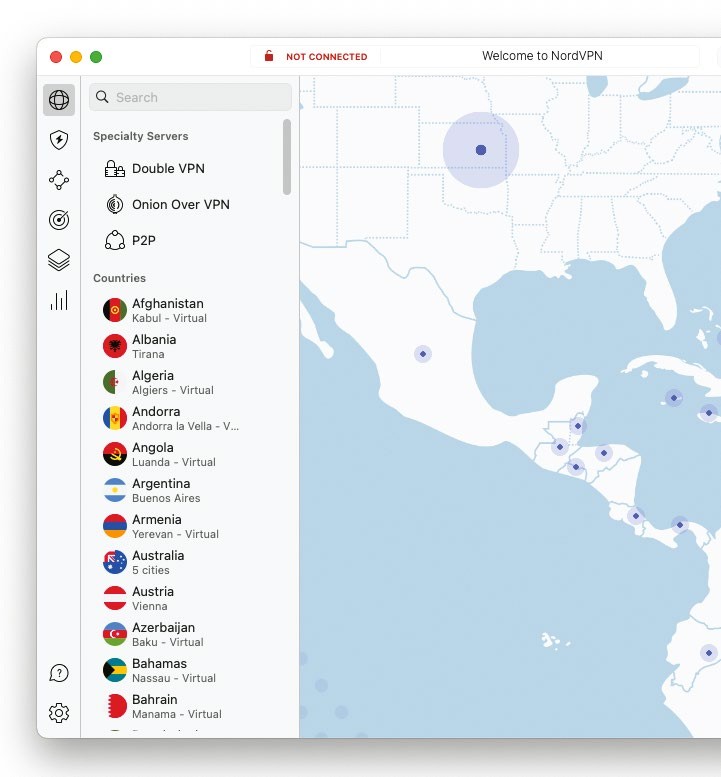Click the Specialty Servers heading
Viewport: 721px width, 777px height.
point(141,136)
